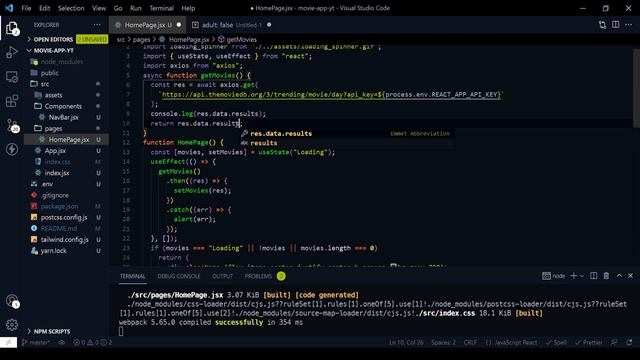Collapse the MOVIE-APP-YT folder section
This screenshot has width=640, height=360.
67,51
